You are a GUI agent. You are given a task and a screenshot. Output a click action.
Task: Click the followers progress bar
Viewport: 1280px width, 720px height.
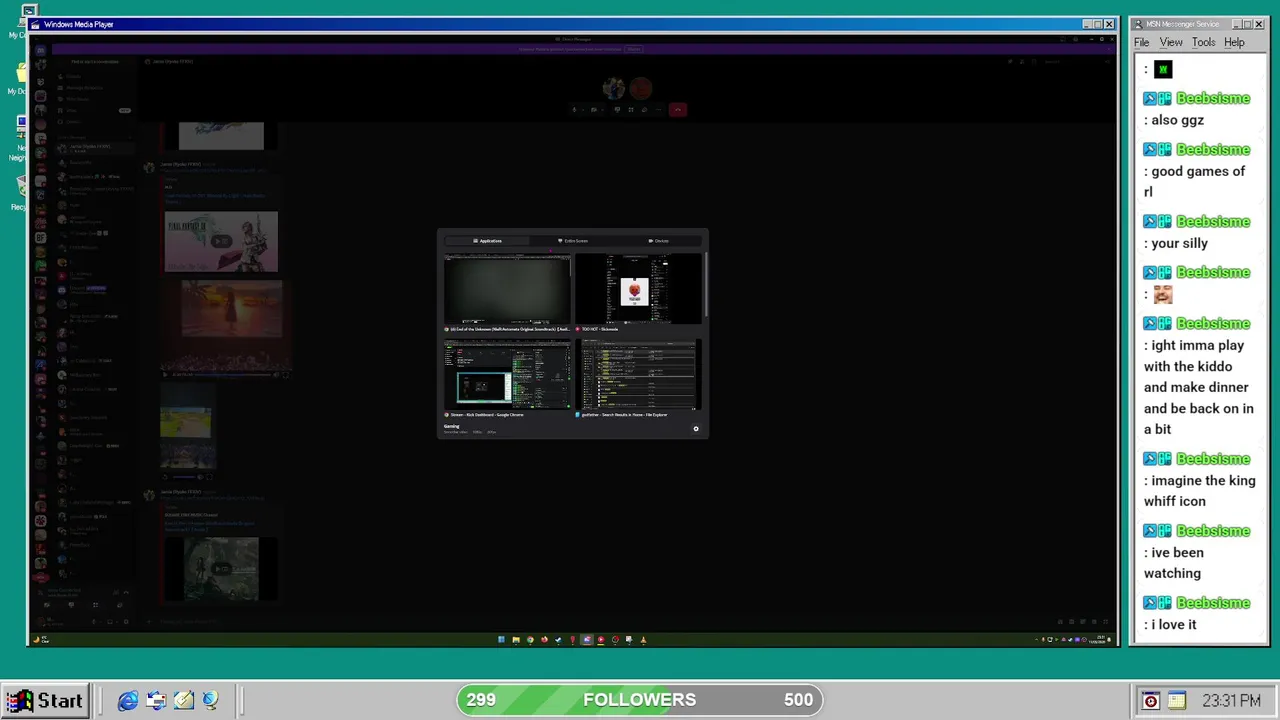[x=640, y=700]
